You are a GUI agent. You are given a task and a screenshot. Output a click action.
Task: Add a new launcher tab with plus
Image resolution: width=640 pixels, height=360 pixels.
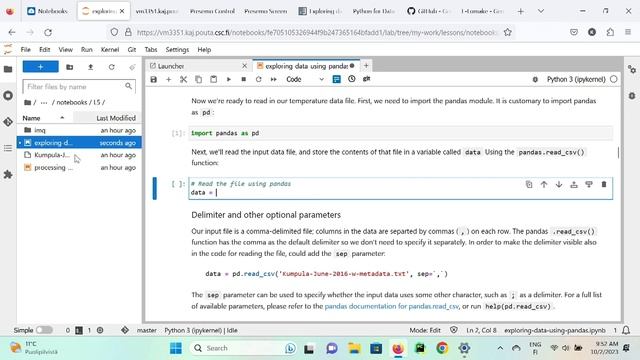coord(366,65)
